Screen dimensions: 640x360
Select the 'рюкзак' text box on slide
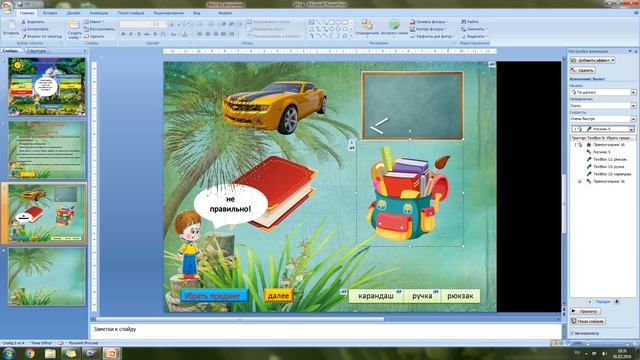[x=460, y=296]
